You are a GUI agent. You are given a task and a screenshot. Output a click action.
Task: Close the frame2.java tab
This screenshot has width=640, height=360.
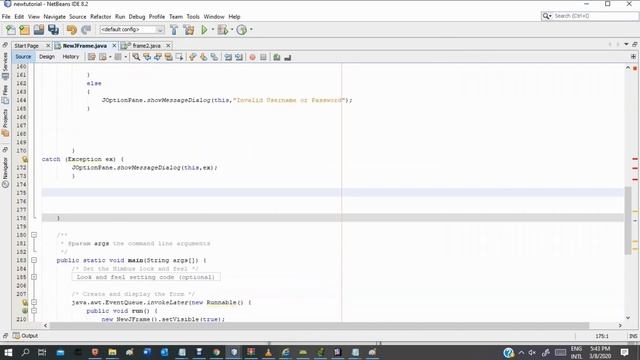coord(168,46)
